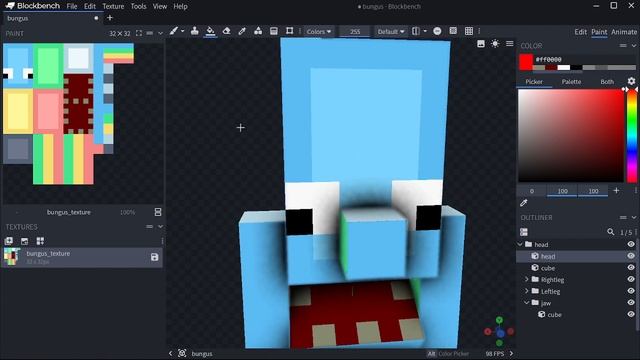Toggle the painting grid icon
This screenshot has width=640, height=360.
(469, 31)
